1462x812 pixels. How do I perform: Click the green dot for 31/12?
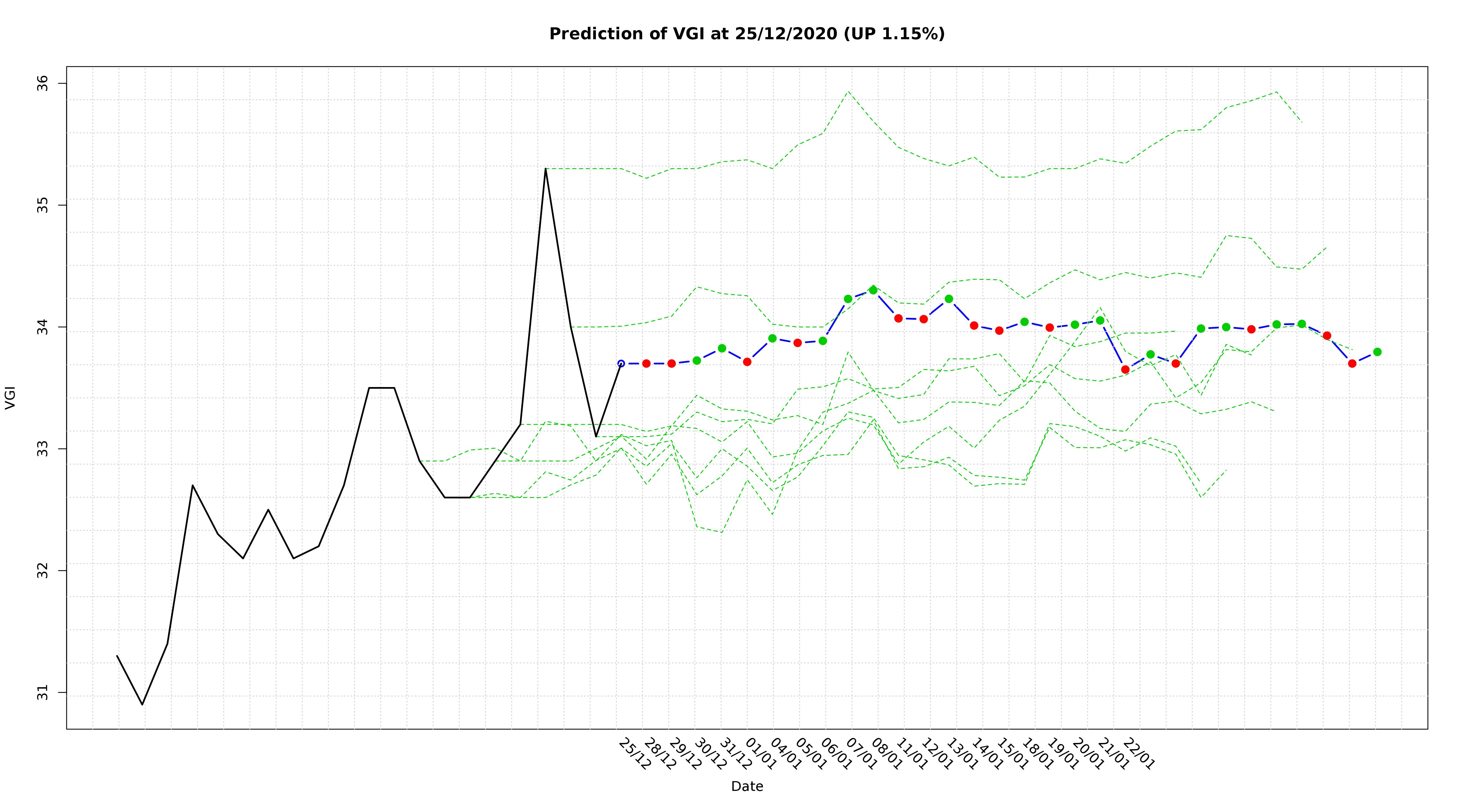722,348
